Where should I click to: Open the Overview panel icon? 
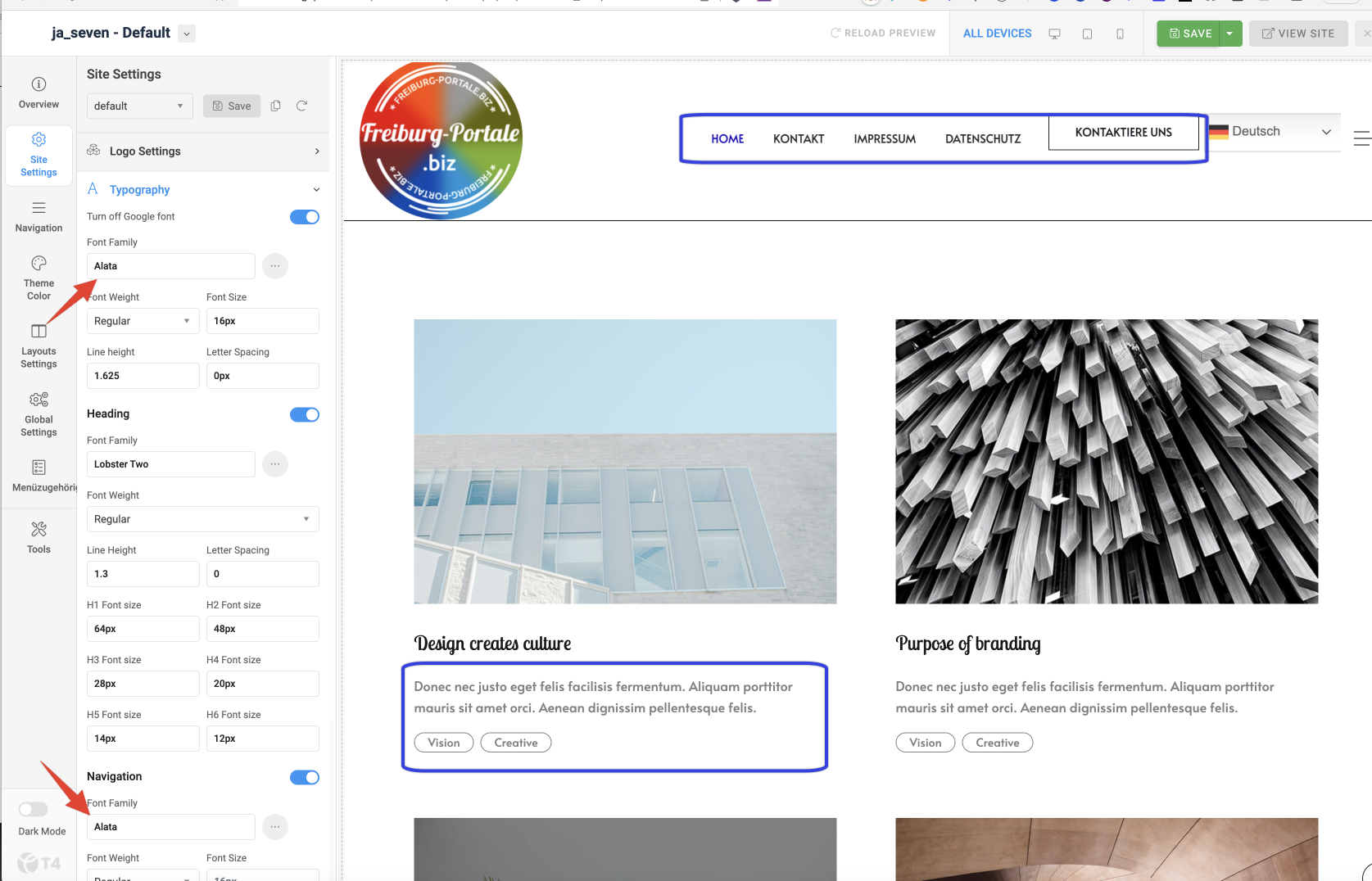click(38, 93)
